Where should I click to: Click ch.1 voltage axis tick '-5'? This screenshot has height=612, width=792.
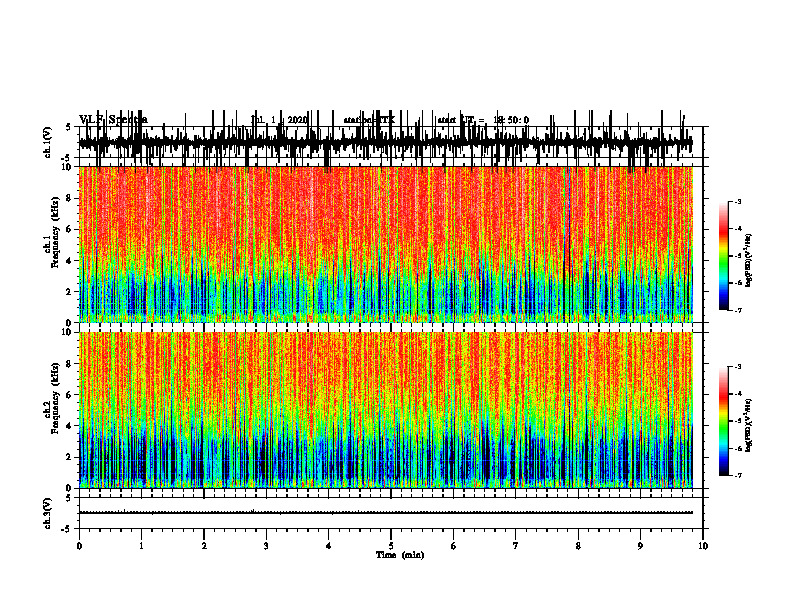click(x=67, y=158)
